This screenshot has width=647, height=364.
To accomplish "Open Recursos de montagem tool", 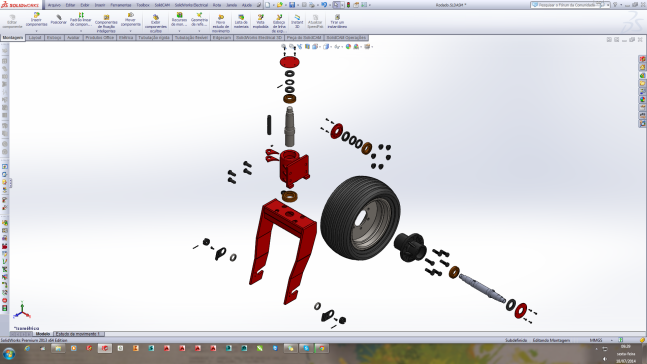I will click(x=179, y=19).
